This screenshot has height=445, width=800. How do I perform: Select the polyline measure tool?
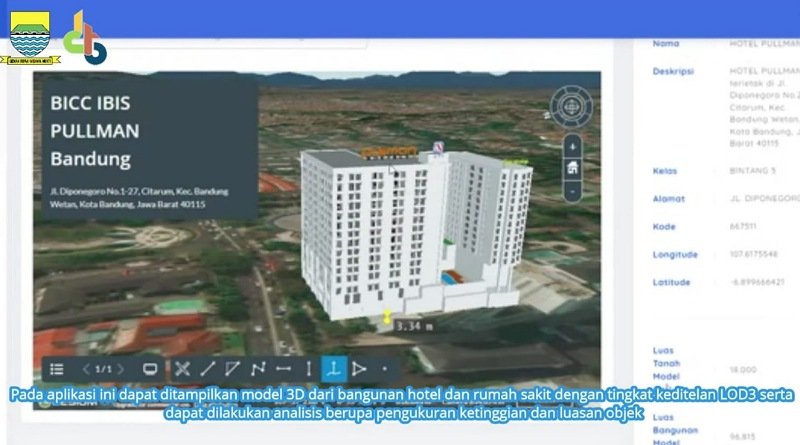258,368
